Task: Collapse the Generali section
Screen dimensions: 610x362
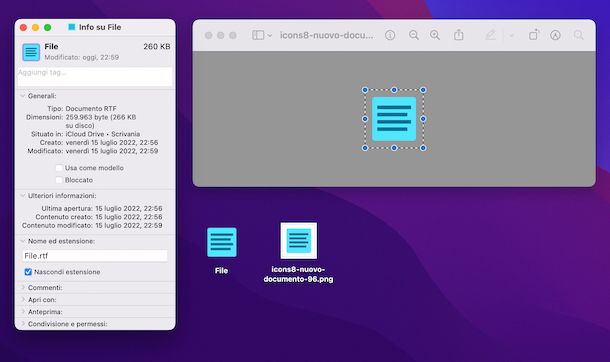Action: [x=23, y=96]
